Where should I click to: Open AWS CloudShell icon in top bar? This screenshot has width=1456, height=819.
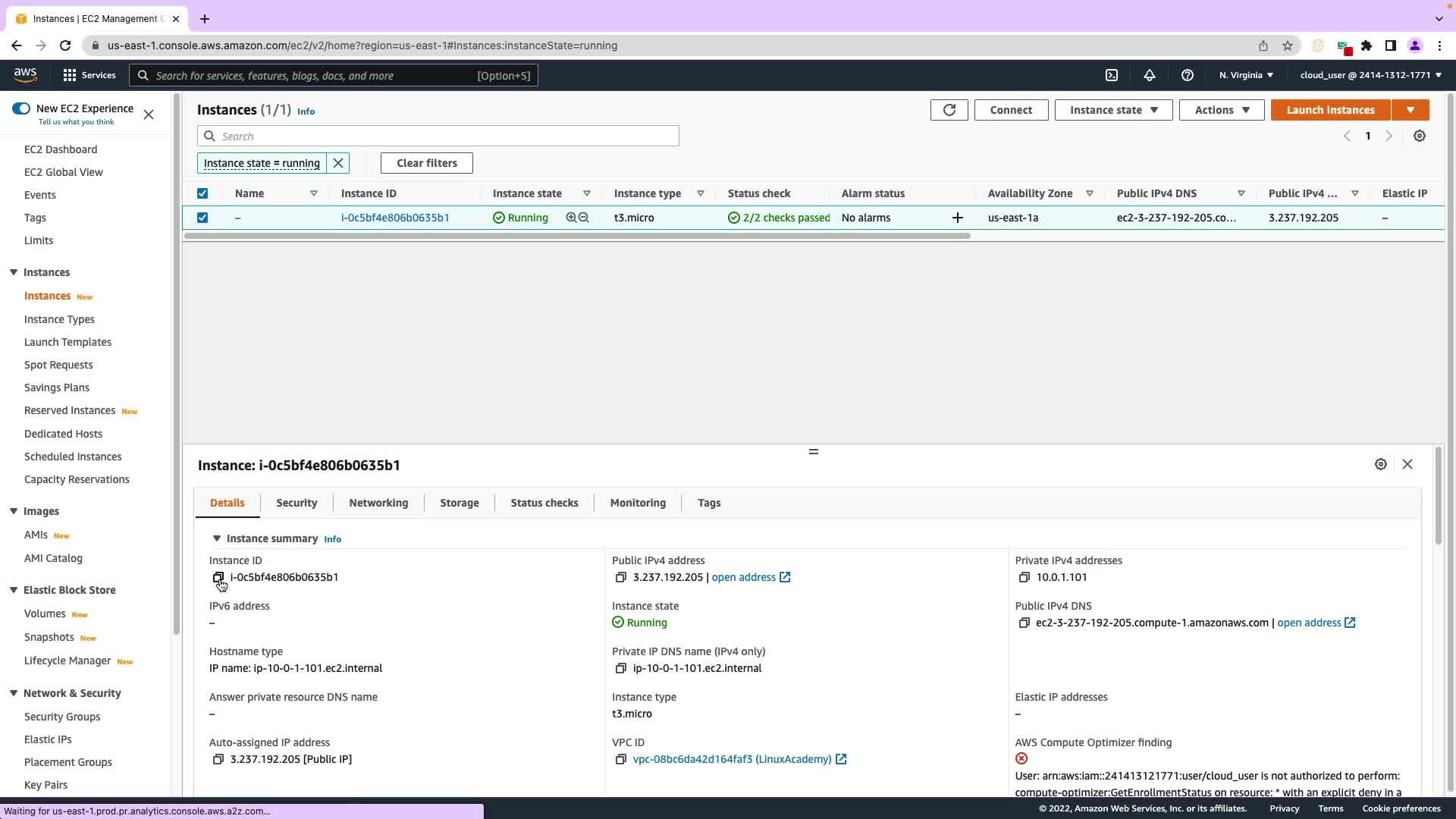tap(1112, 75)
